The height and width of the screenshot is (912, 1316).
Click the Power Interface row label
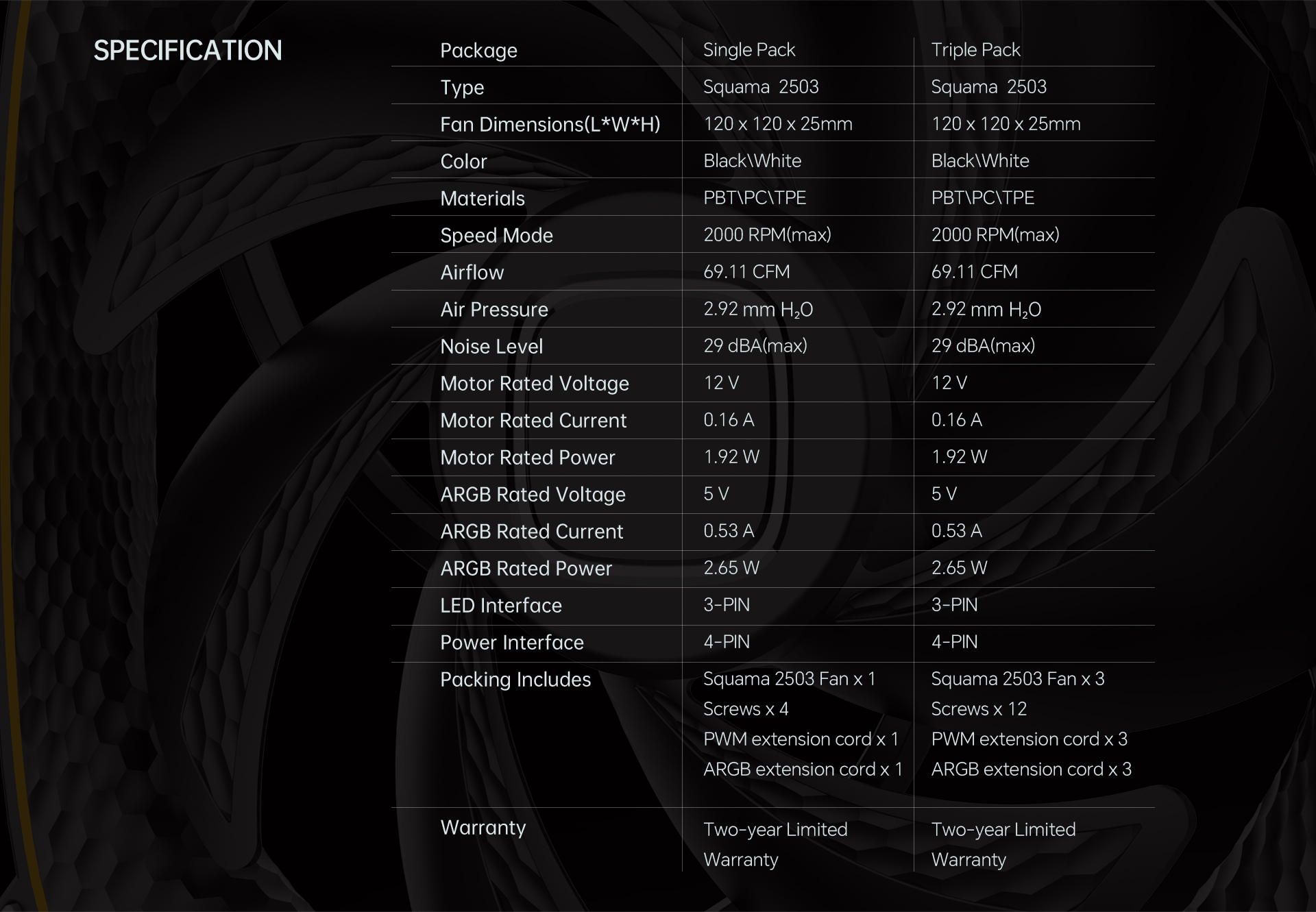tap(511, 643)
